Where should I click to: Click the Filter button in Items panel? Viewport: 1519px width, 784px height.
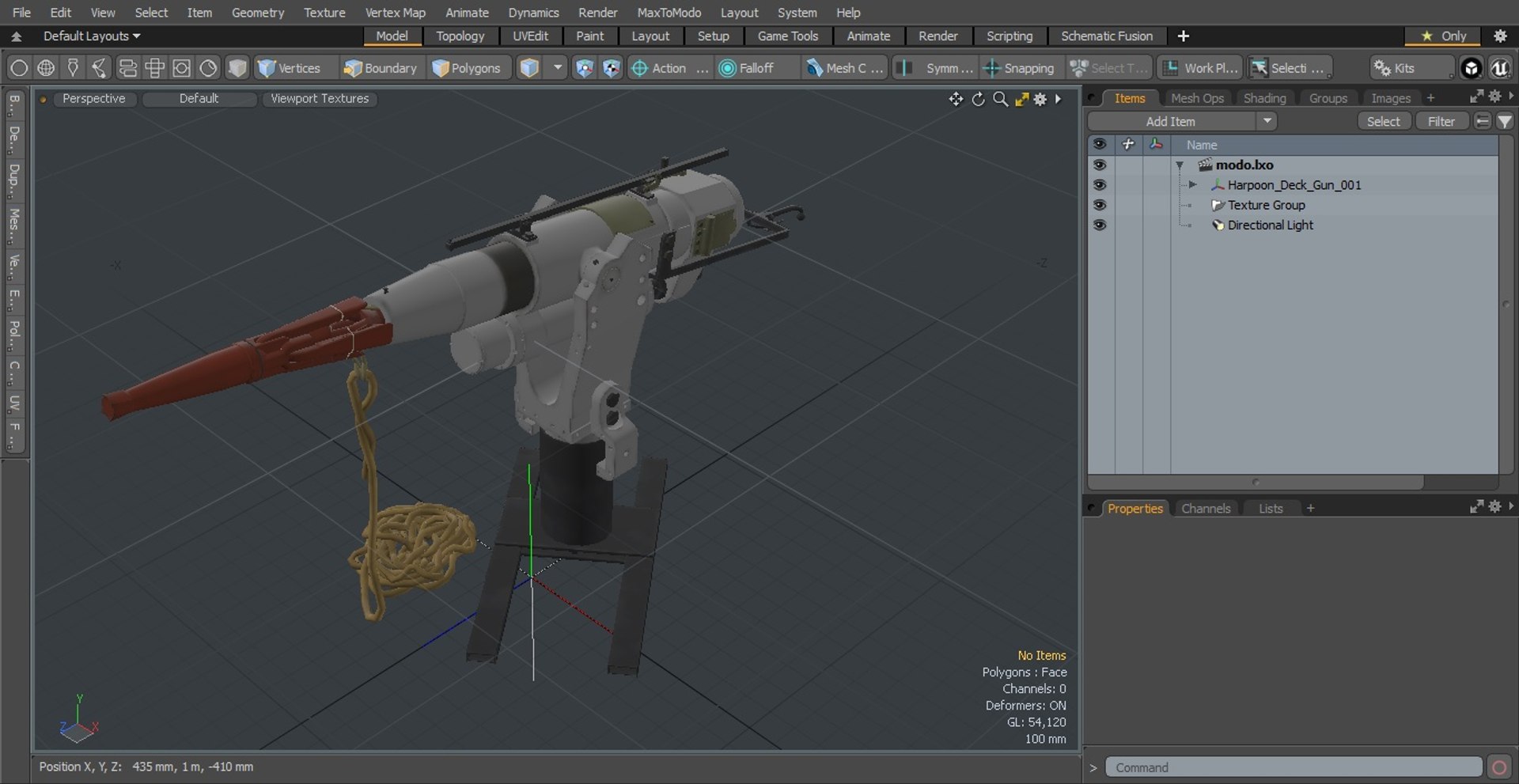[x=1441, y=121]
